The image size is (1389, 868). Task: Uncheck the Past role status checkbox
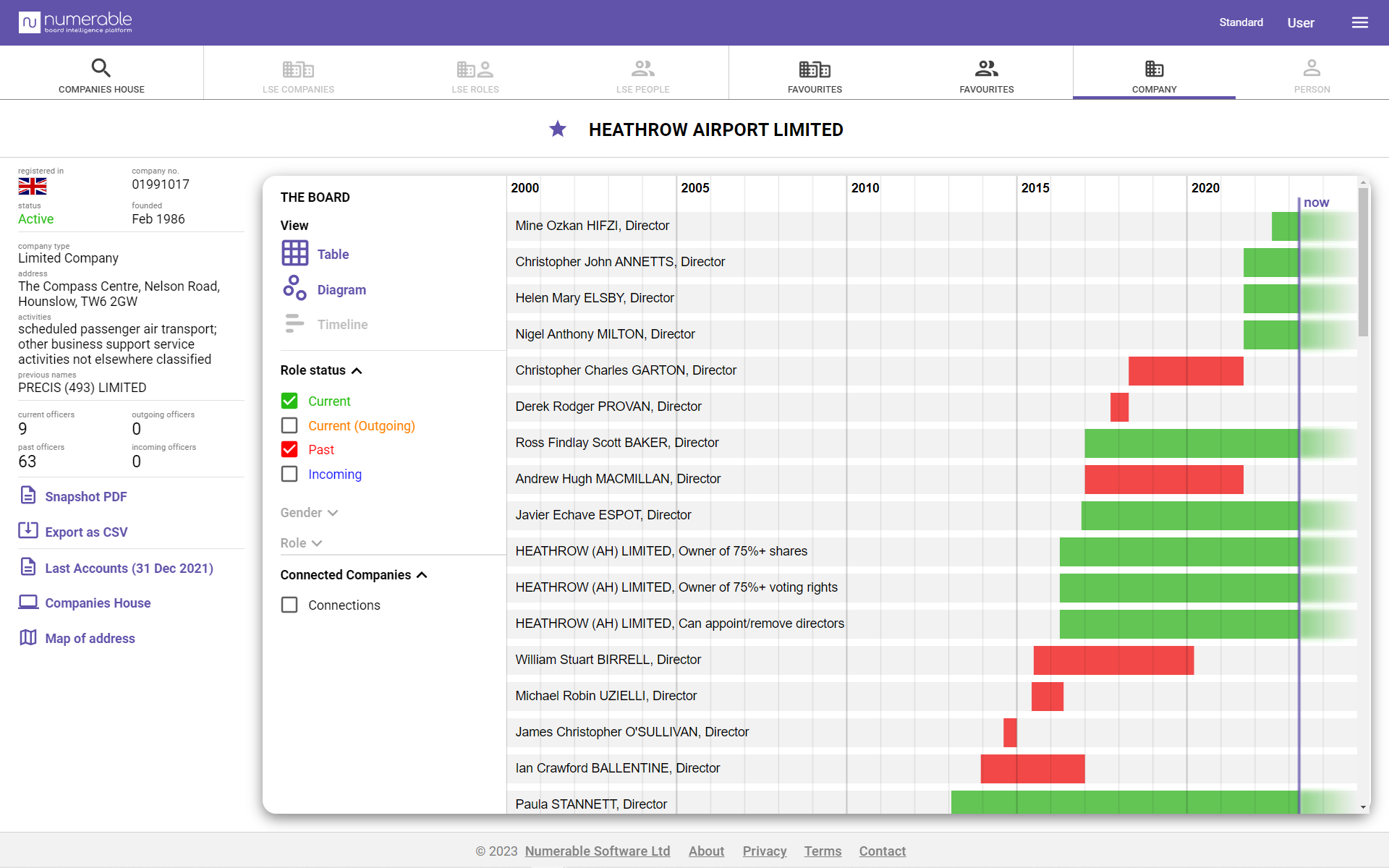(289, 449)
